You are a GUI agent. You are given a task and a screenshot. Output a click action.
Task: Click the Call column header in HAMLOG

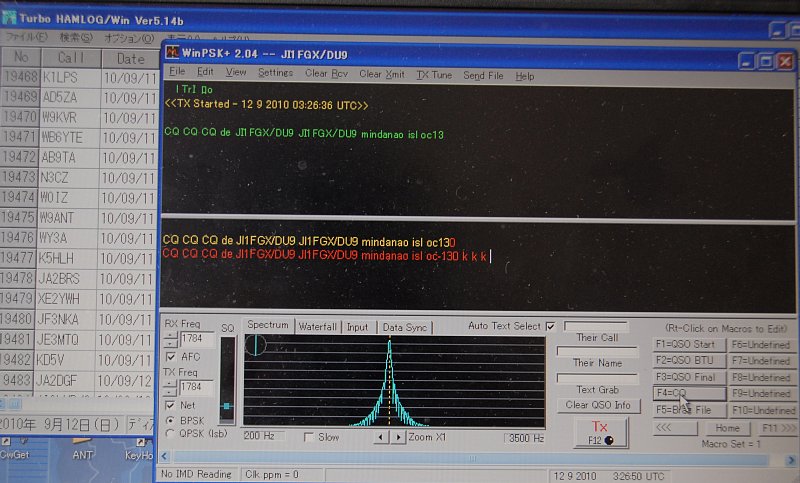71,58
